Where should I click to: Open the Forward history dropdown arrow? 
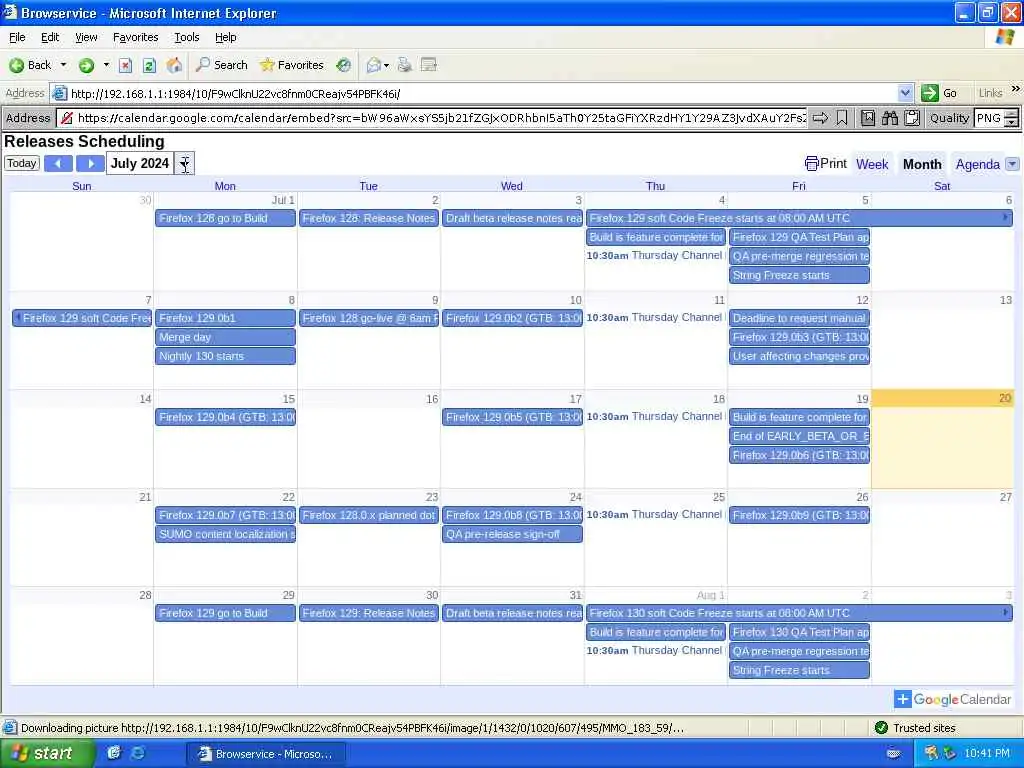106,65
